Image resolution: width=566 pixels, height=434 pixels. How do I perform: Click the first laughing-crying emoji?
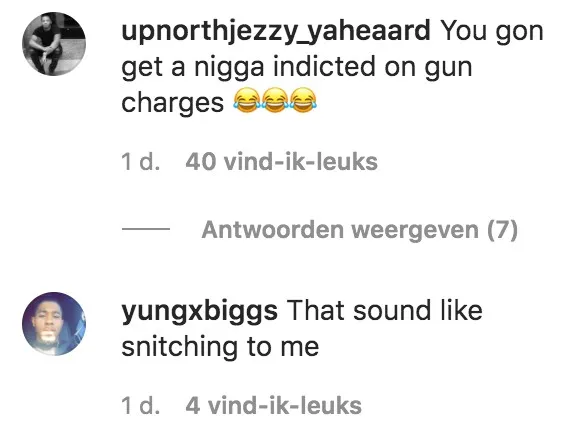coord(247,100)
